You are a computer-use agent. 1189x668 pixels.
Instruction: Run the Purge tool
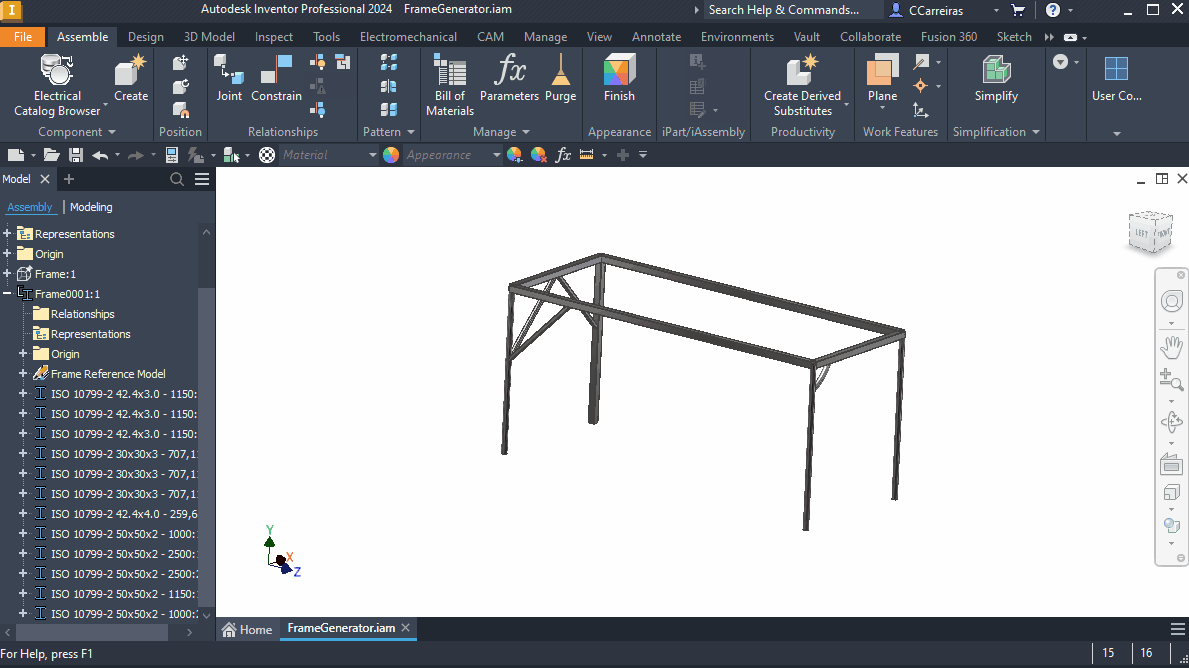560,80
